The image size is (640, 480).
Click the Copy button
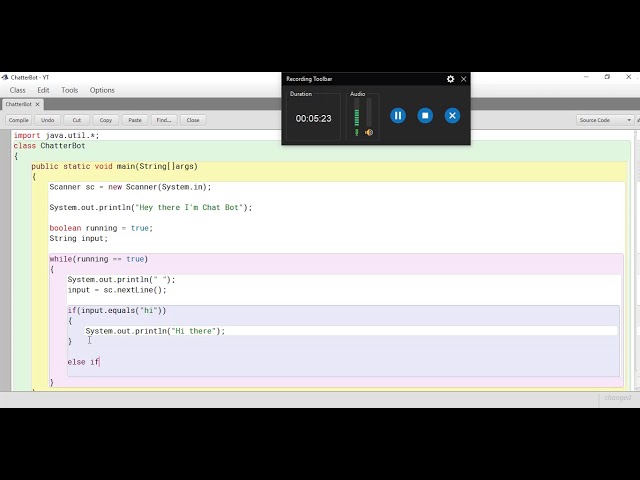tap(106, 120)
